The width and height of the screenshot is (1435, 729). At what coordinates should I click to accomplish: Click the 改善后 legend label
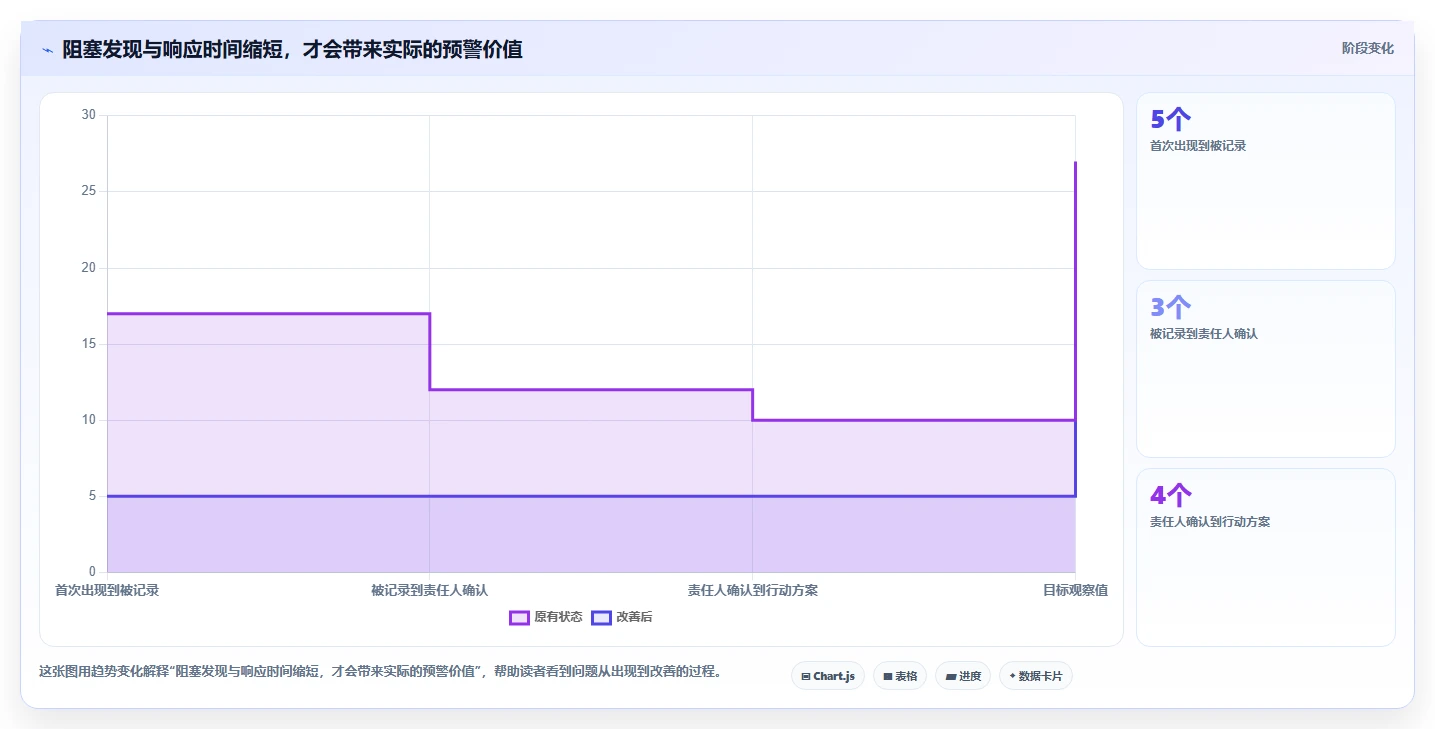[x=634, y=618]
